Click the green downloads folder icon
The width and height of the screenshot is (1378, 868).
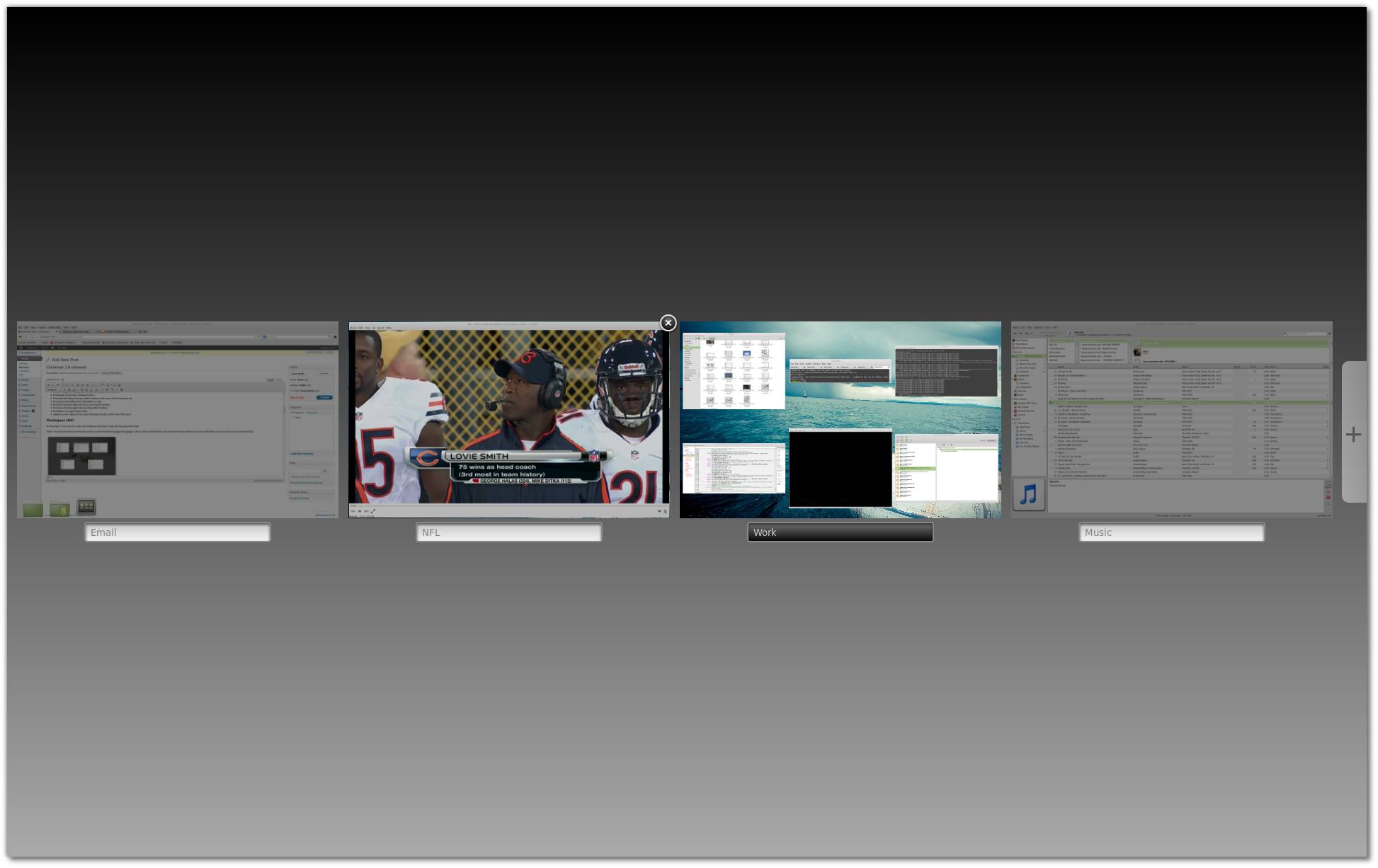(60, 508)
